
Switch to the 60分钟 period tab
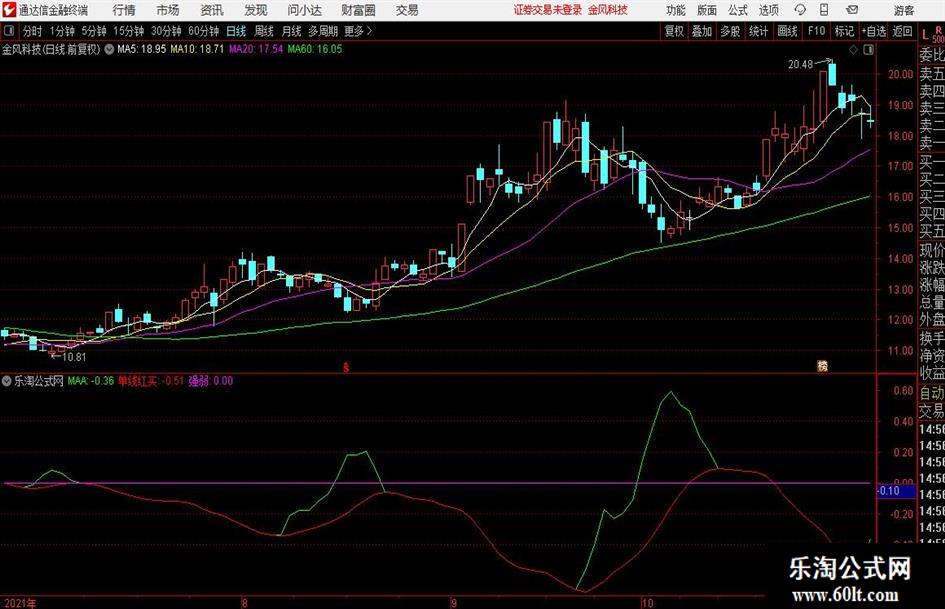click(x=204, y=31)
